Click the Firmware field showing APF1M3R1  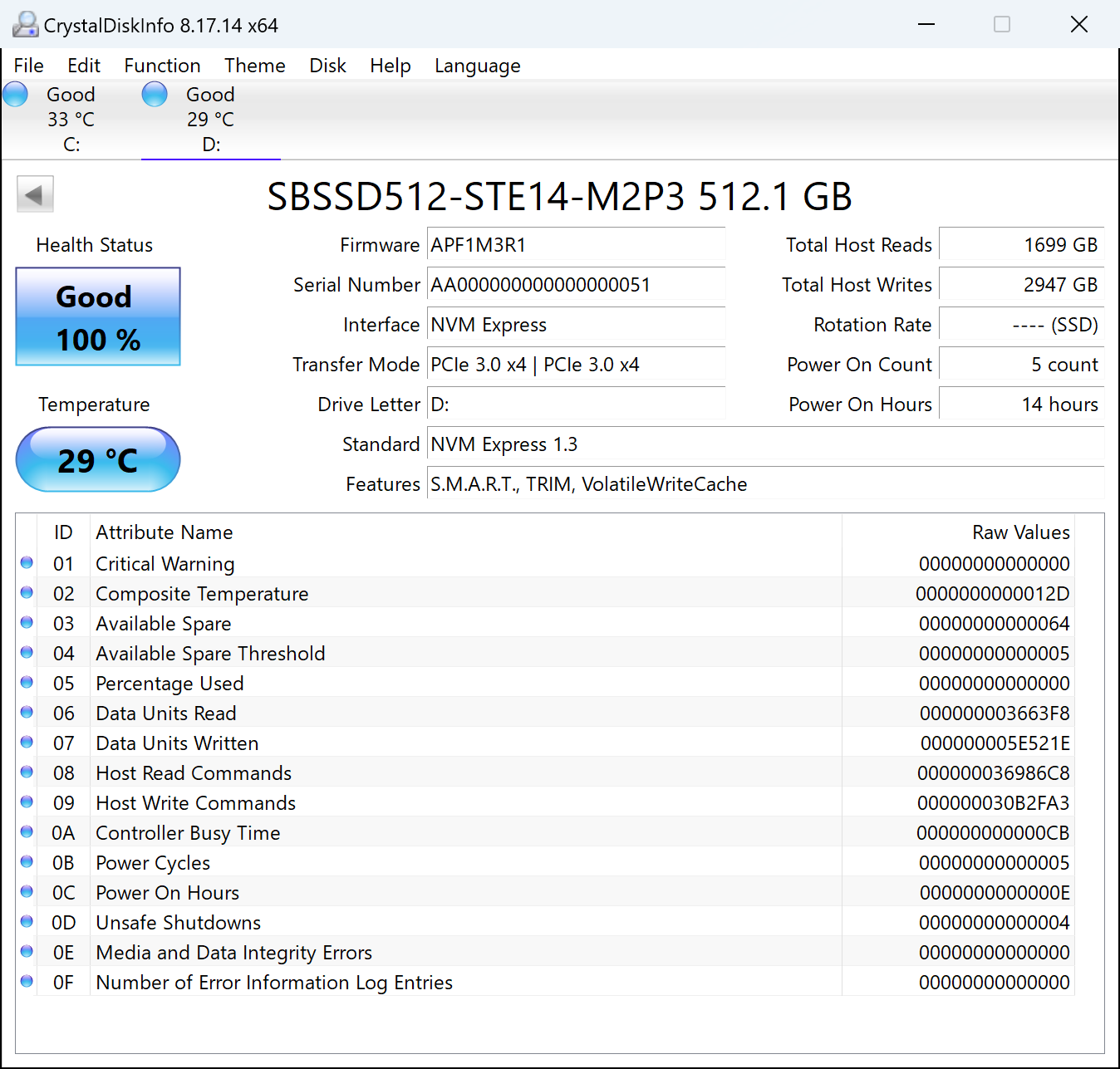[x=575, y=245]
